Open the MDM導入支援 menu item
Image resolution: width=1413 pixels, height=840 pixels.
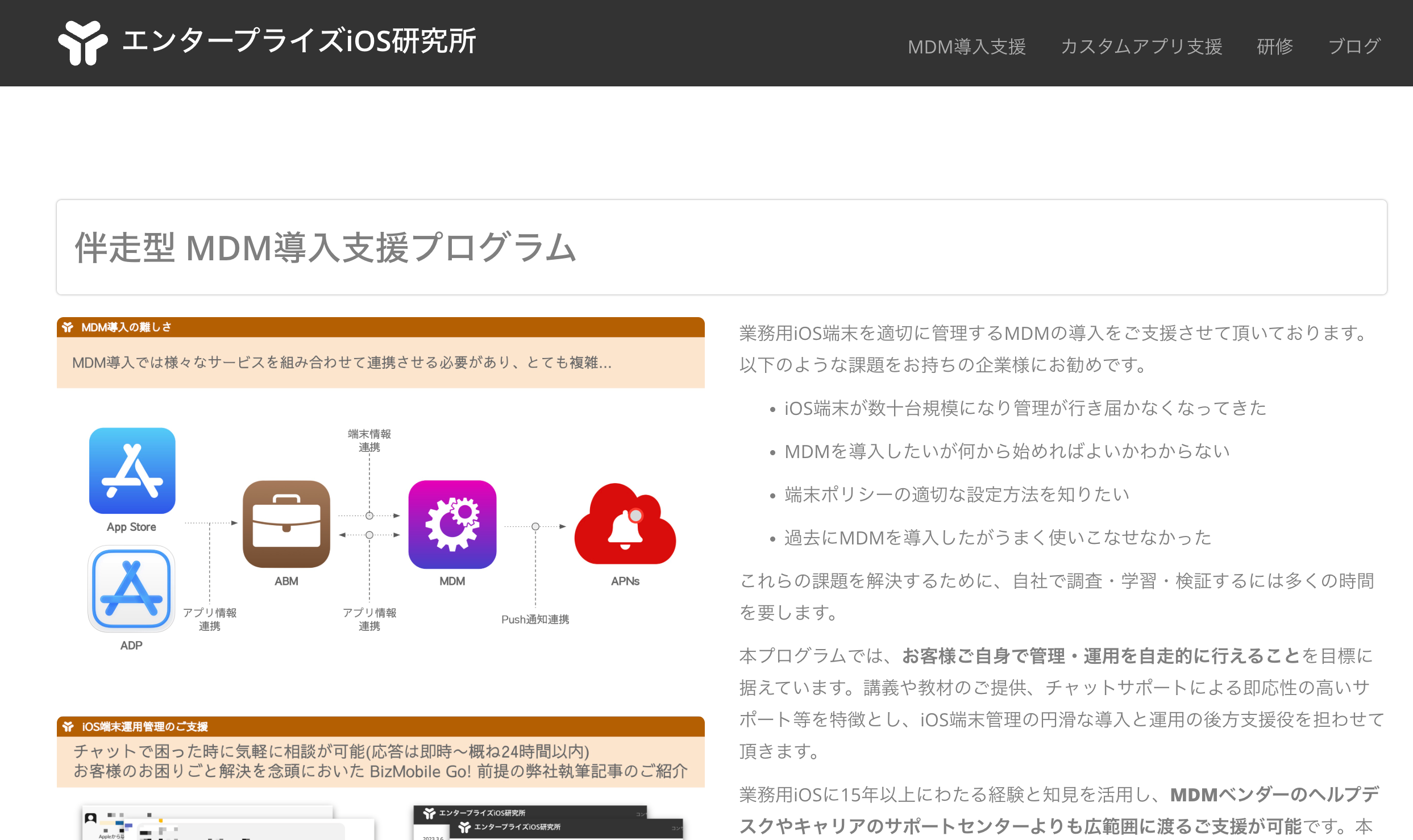(x=966, y=47)
